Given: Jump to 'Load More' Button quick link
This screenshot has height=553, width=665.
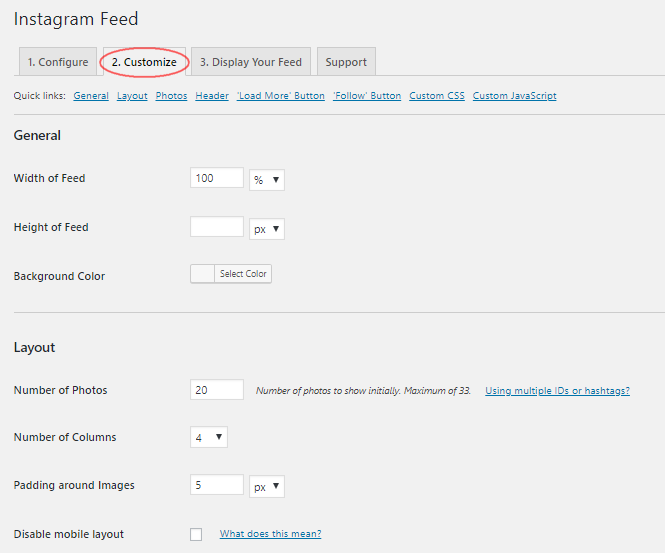Looking at the screenshot, I should [281, 96].
